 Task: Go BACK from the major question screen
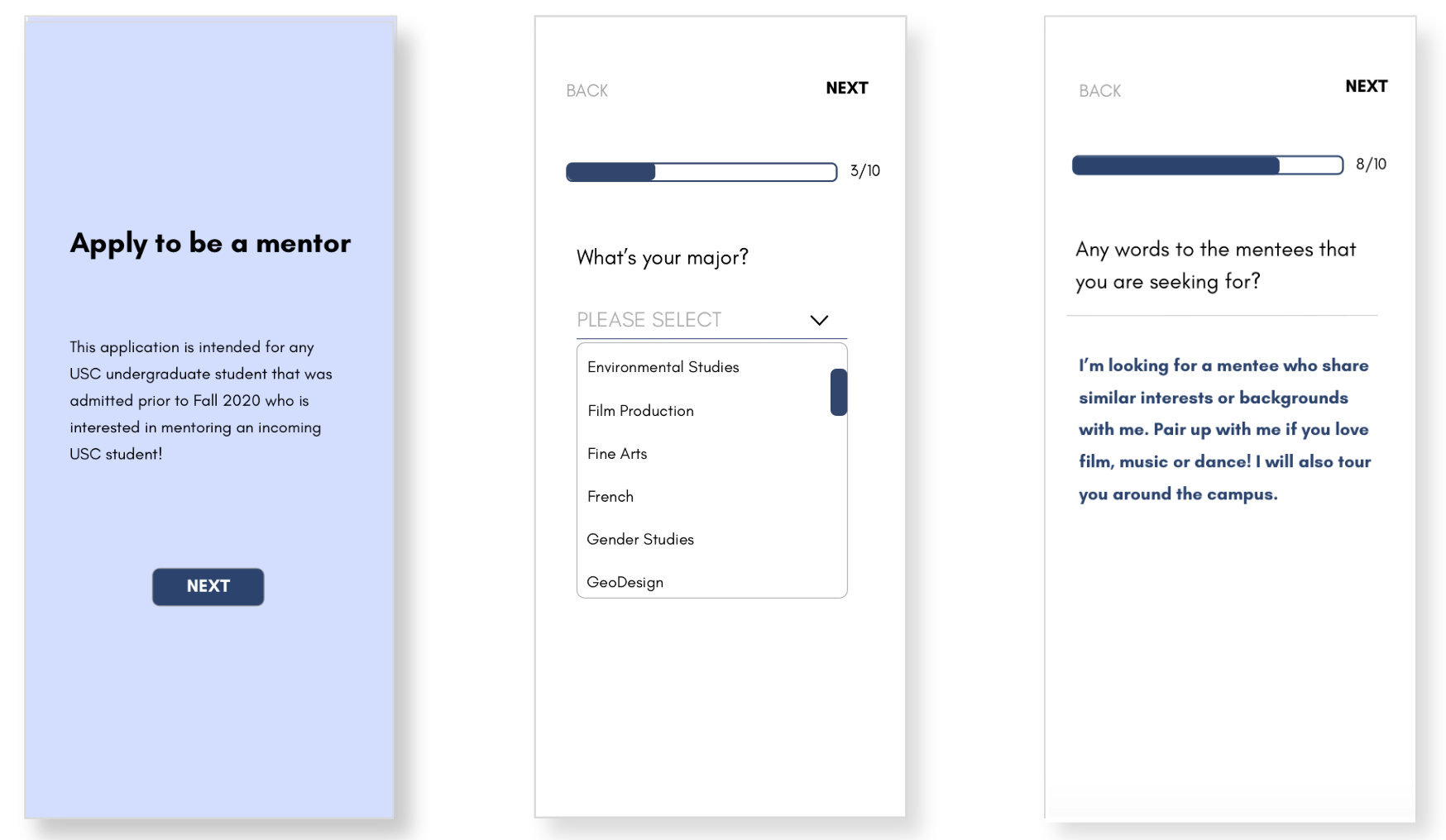pos(587,91)
